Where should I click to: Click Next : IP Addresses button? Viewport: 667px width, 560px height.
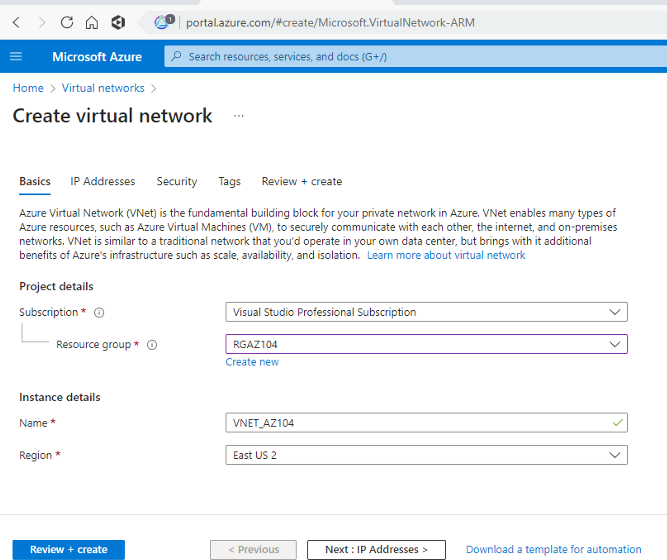point(376,550)
